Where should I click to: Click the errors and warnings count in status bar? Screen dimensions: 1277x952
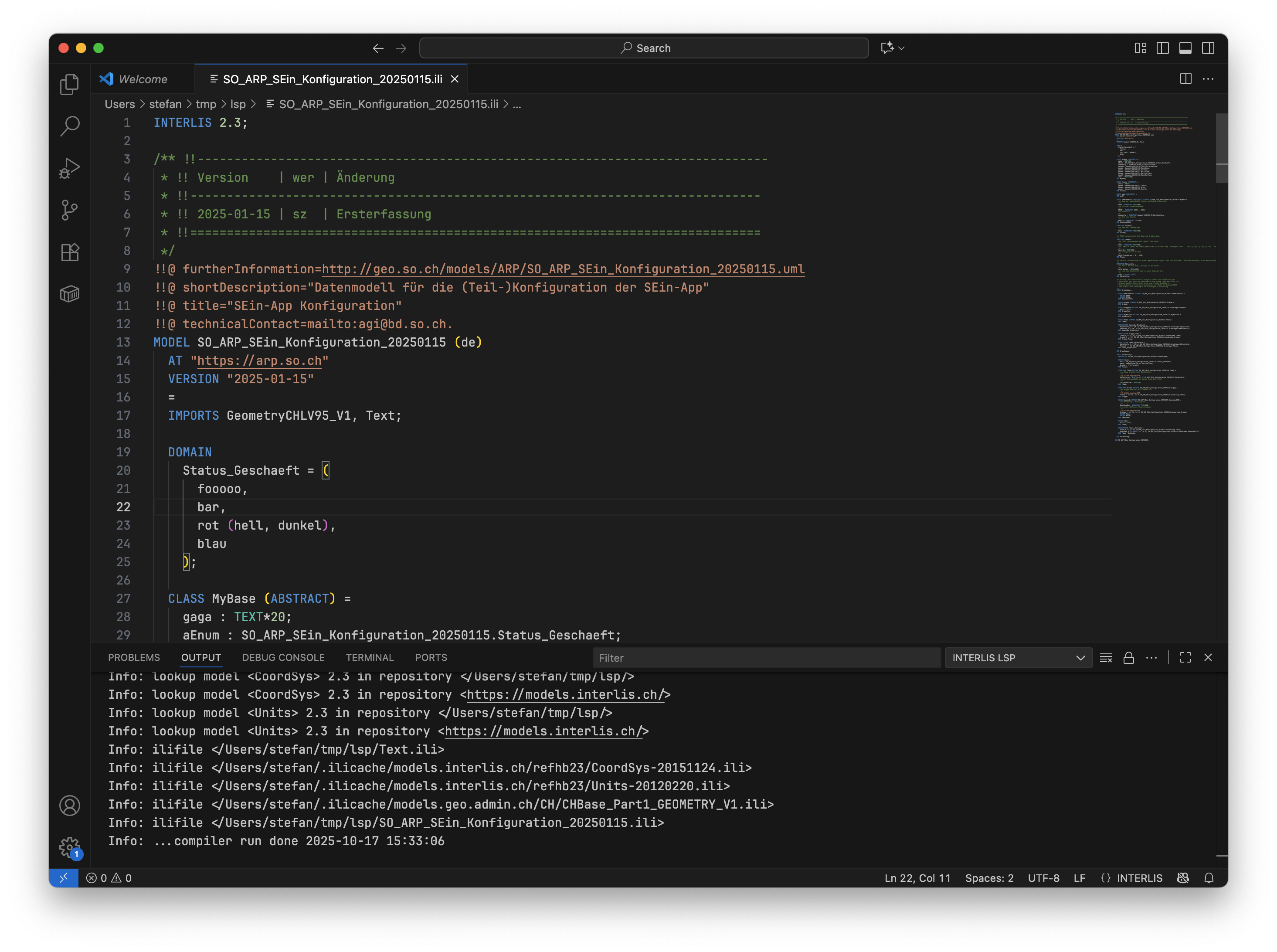coord(109,877)
